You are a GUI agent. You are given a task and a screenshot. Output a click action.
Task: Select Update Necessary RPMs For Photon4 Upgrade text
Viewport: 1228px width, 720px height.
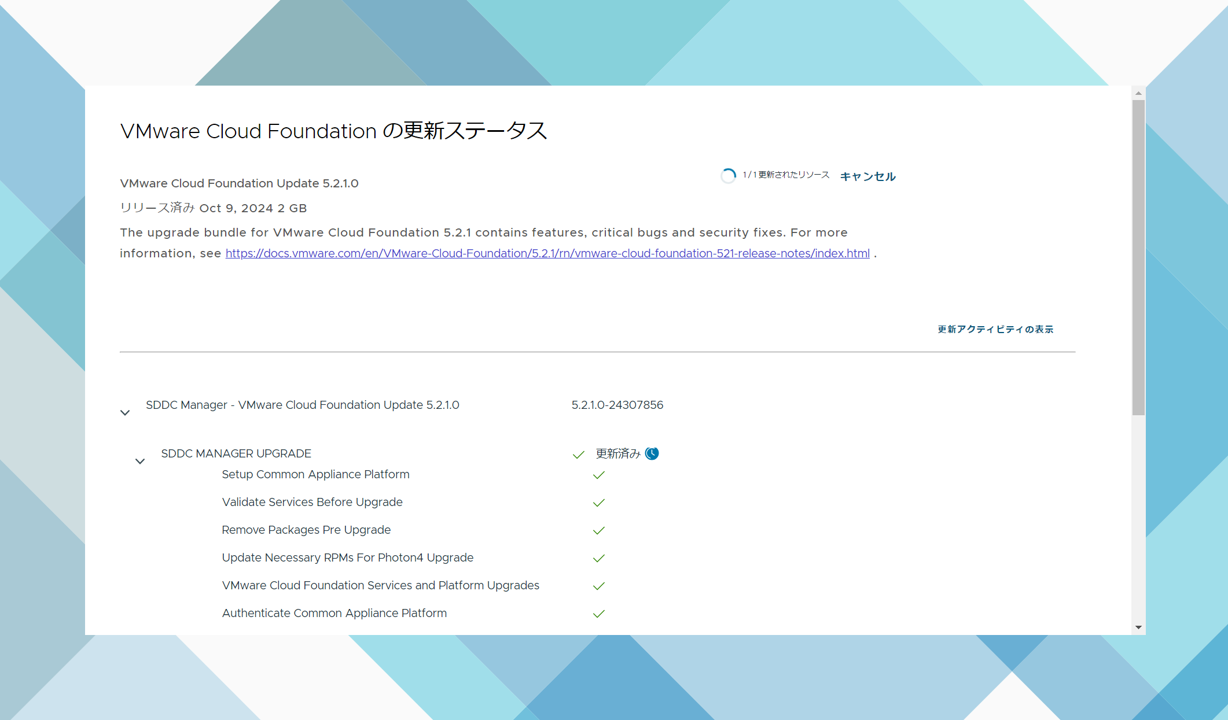point(347,558)
